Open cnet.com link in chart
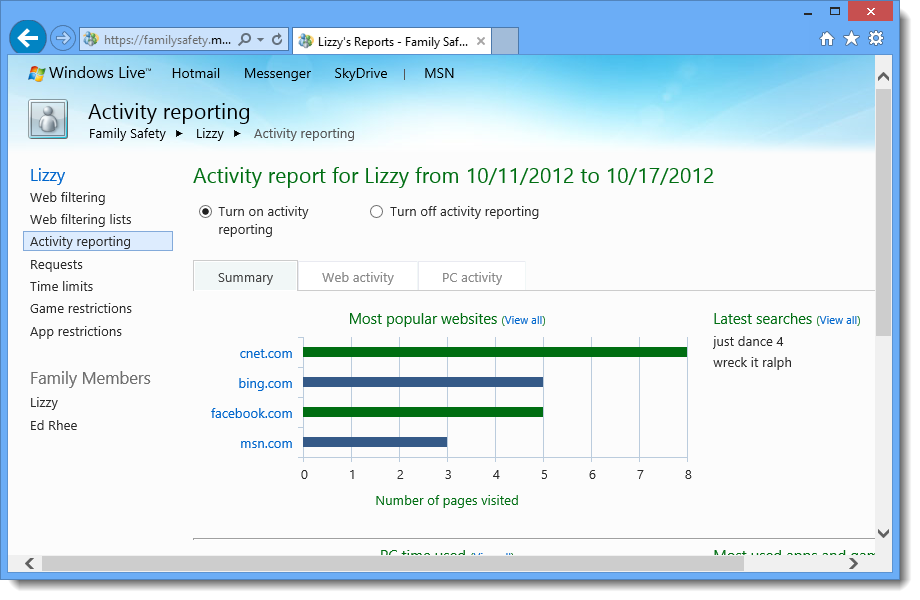 (x=266, y=354)
